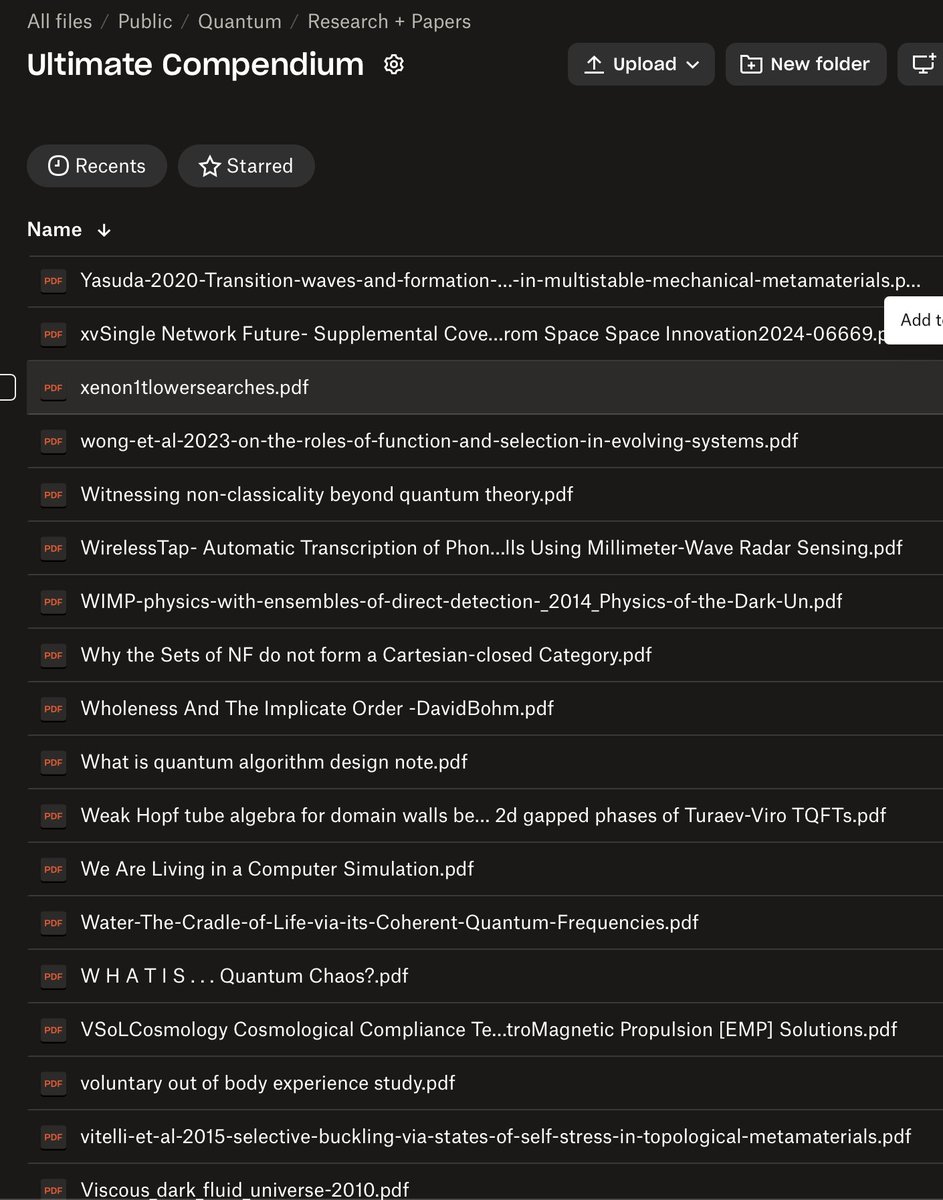Open folder settings gear beside Ultimate Compendium
943x1200 pixels.
click(394, 65)
